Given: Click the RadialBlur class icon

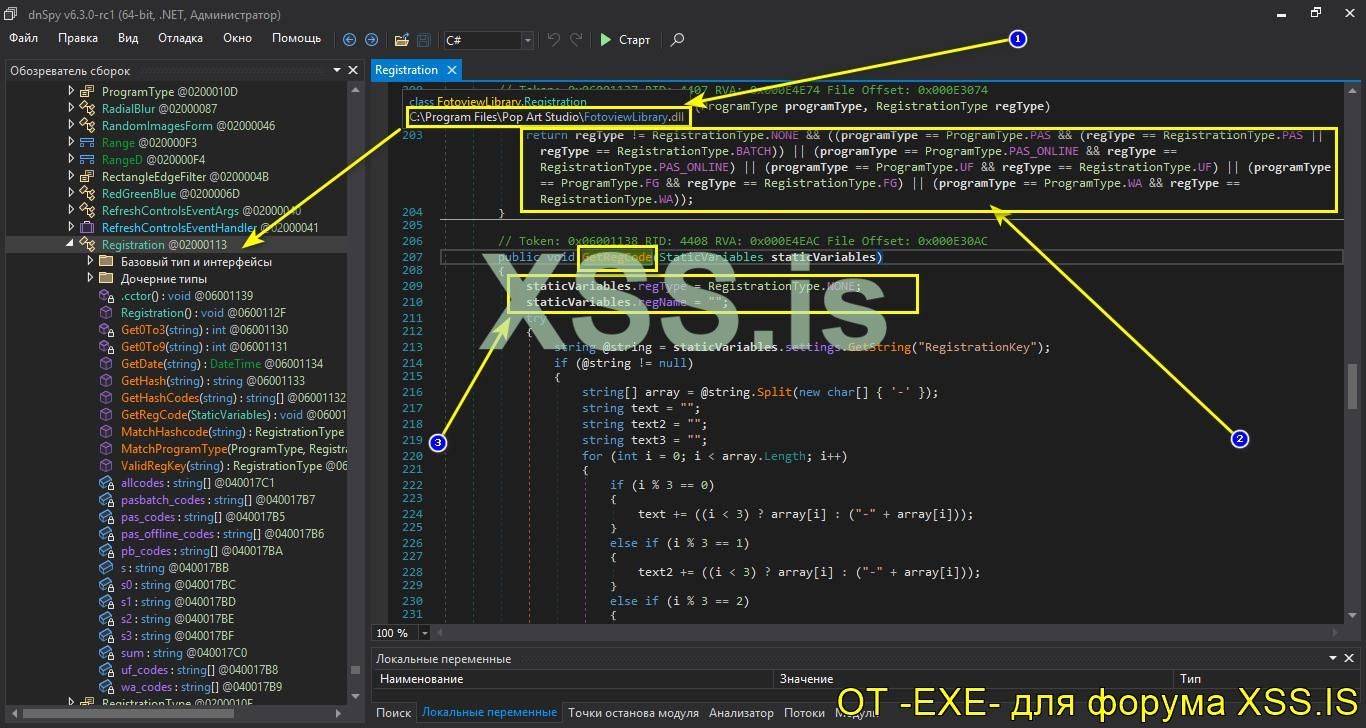Looking at the screenshot, I should click(x=88, y=109).
